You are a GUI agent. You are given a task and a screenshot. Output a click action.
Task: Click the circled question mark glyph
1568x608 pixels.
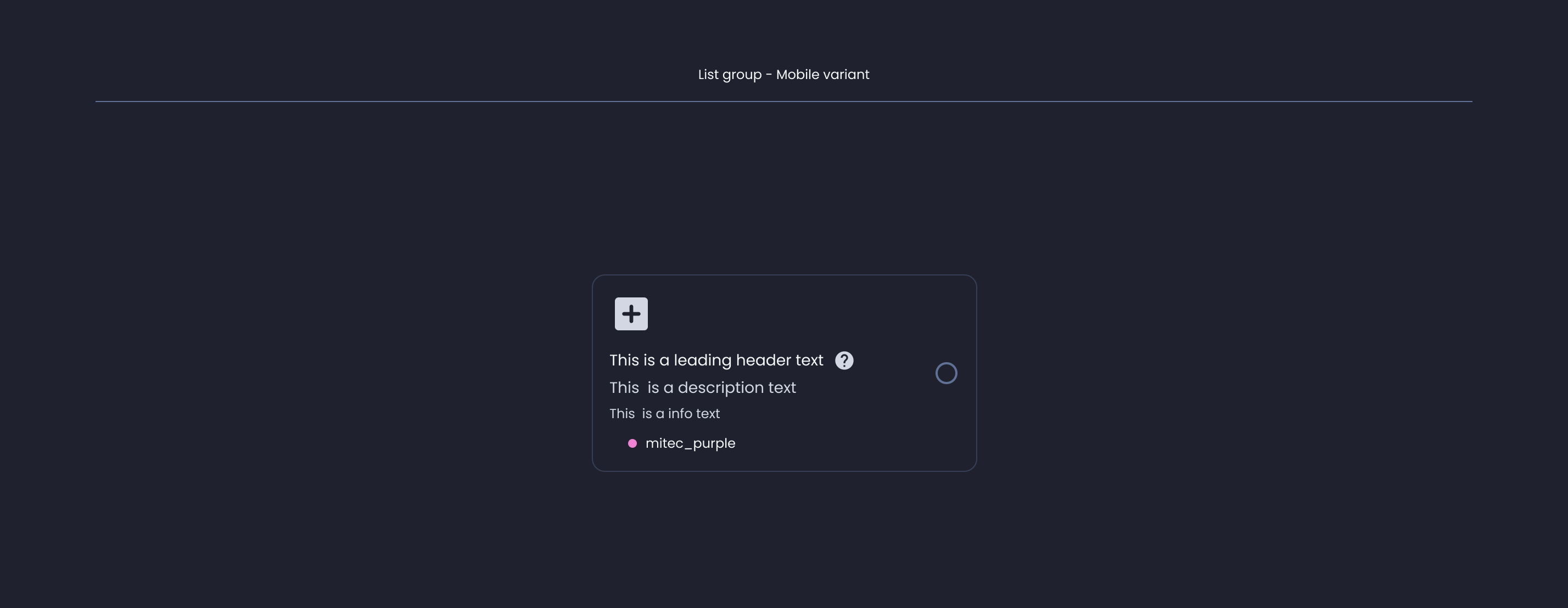[844, 361]
